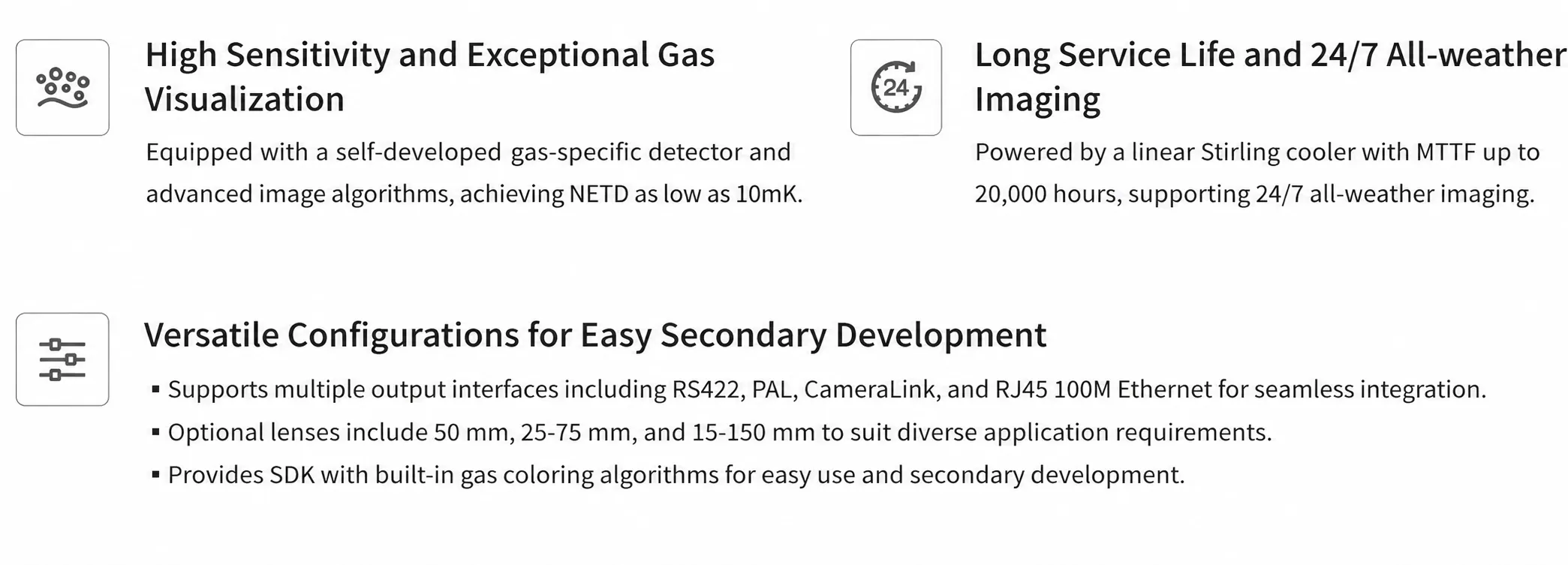Click the square bullet marker before Optional lenses
Viewport: 1568px width, 565px height.
click(x=155, y=432)
